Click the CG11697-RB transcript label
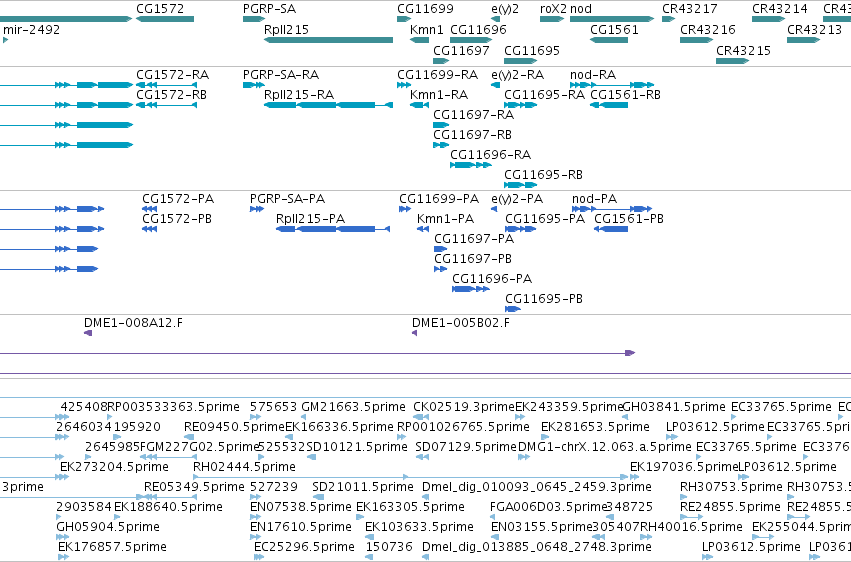 pyautogui.click(x=472, y=135)
